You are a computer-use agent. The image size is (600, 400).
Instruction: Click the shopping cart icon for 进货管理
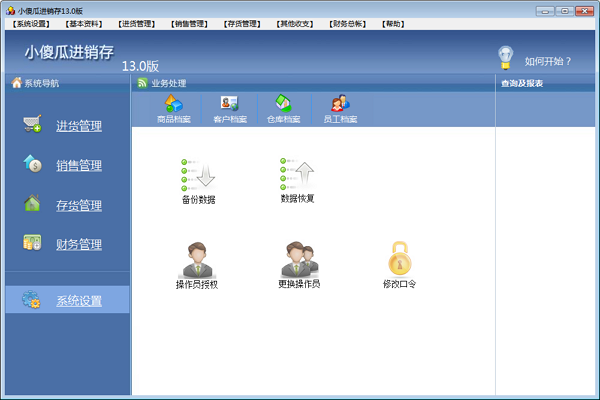pyautogui.click(x=32, y=124)
